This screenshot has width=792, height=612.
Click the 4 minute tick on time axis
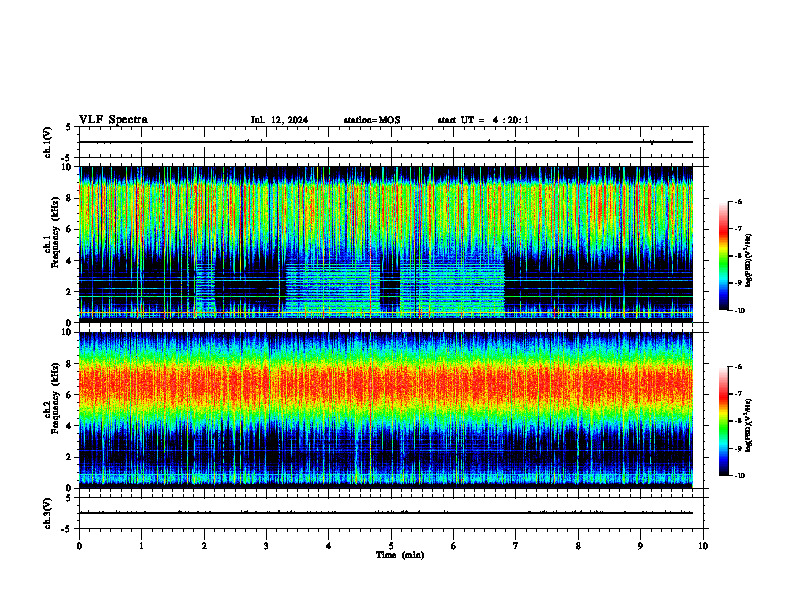click(329, 546)
